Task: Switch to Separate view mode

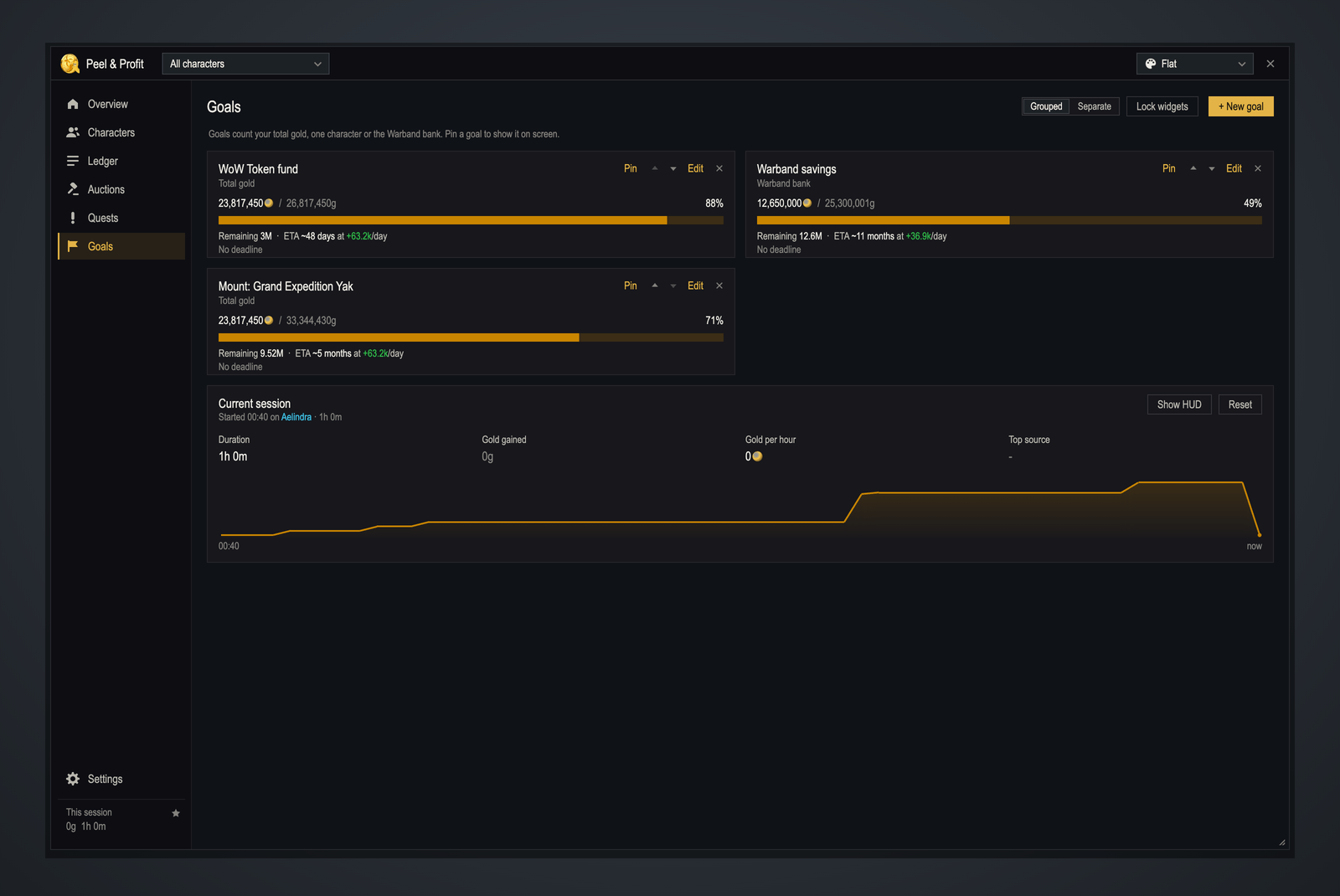Action: tap(1094, 106)
